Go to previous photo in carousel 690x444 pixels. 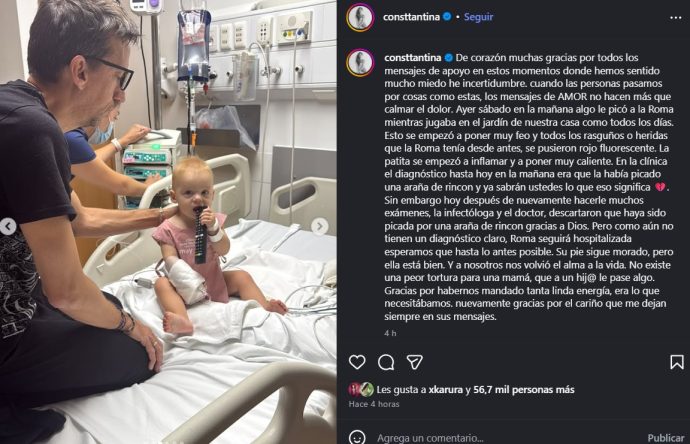(x=7, y=227)
